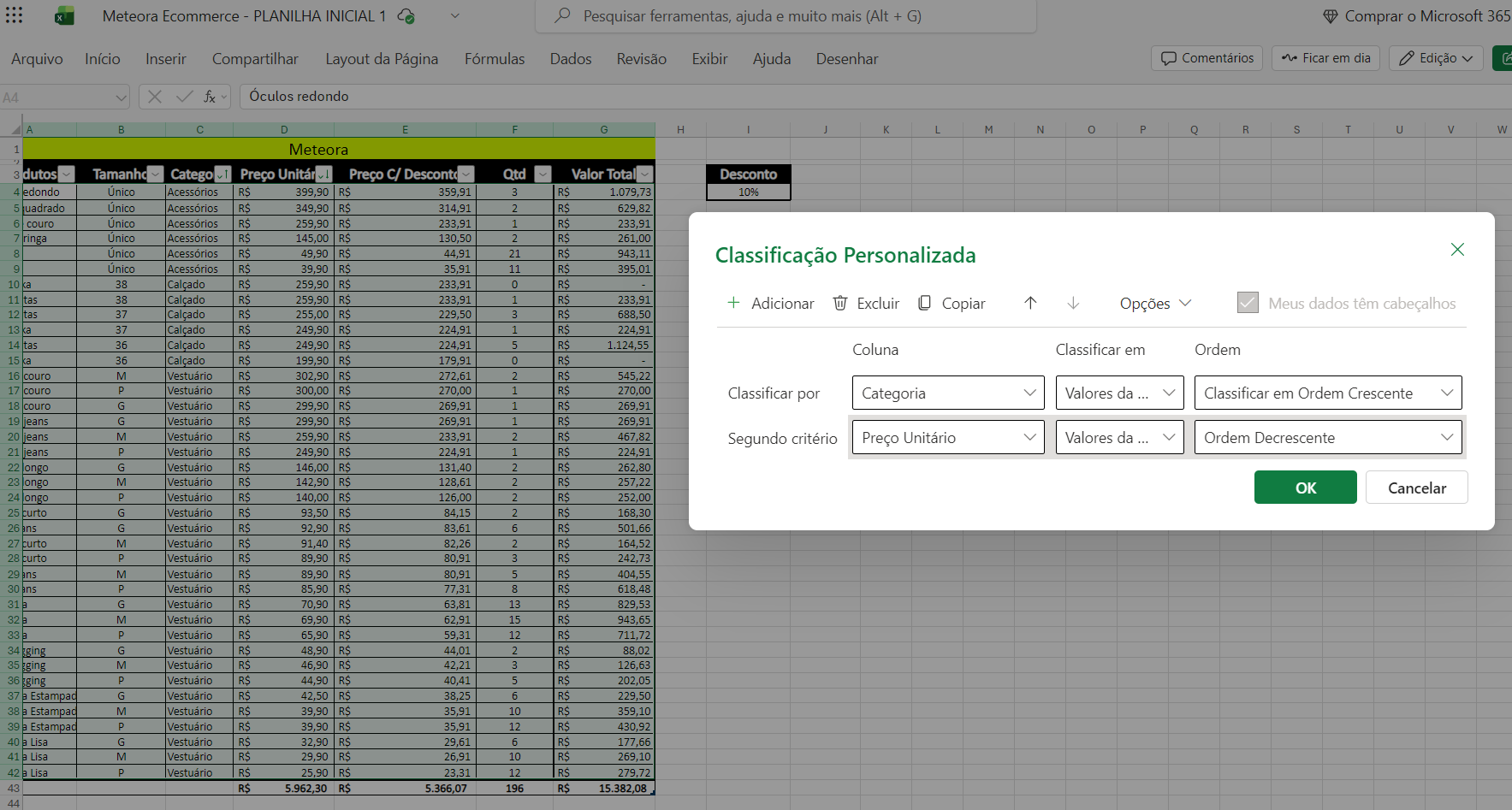Click the formula bar cancel X icon

[155, 97]
